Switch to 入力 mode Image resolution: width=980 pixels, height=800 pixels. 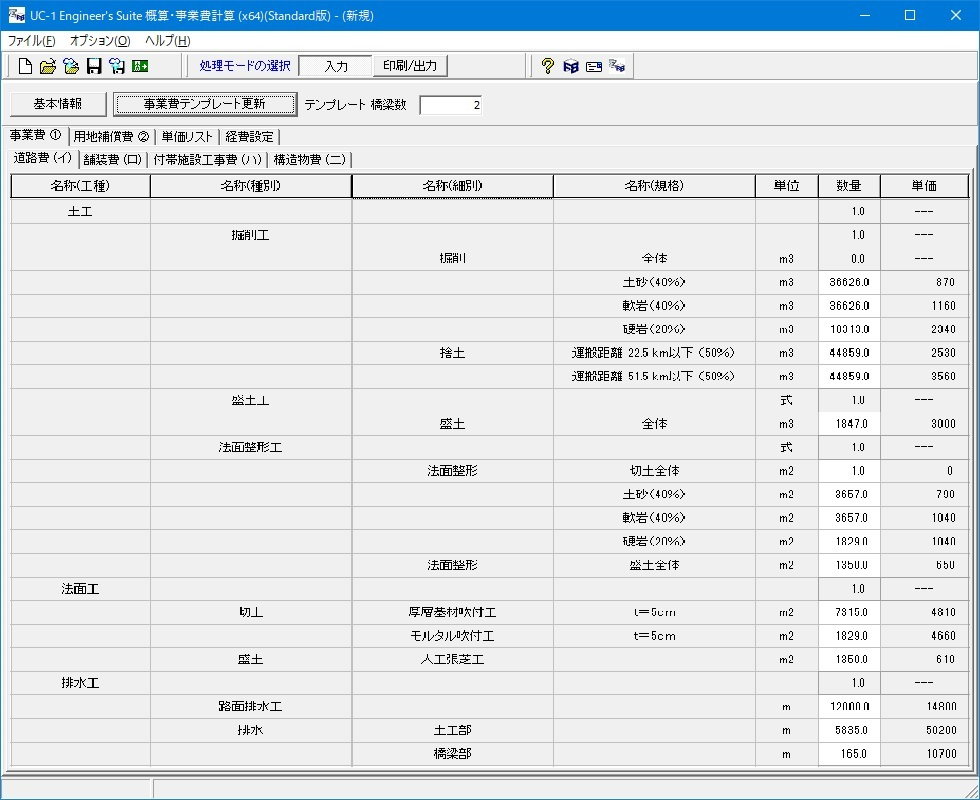(336, 66)
